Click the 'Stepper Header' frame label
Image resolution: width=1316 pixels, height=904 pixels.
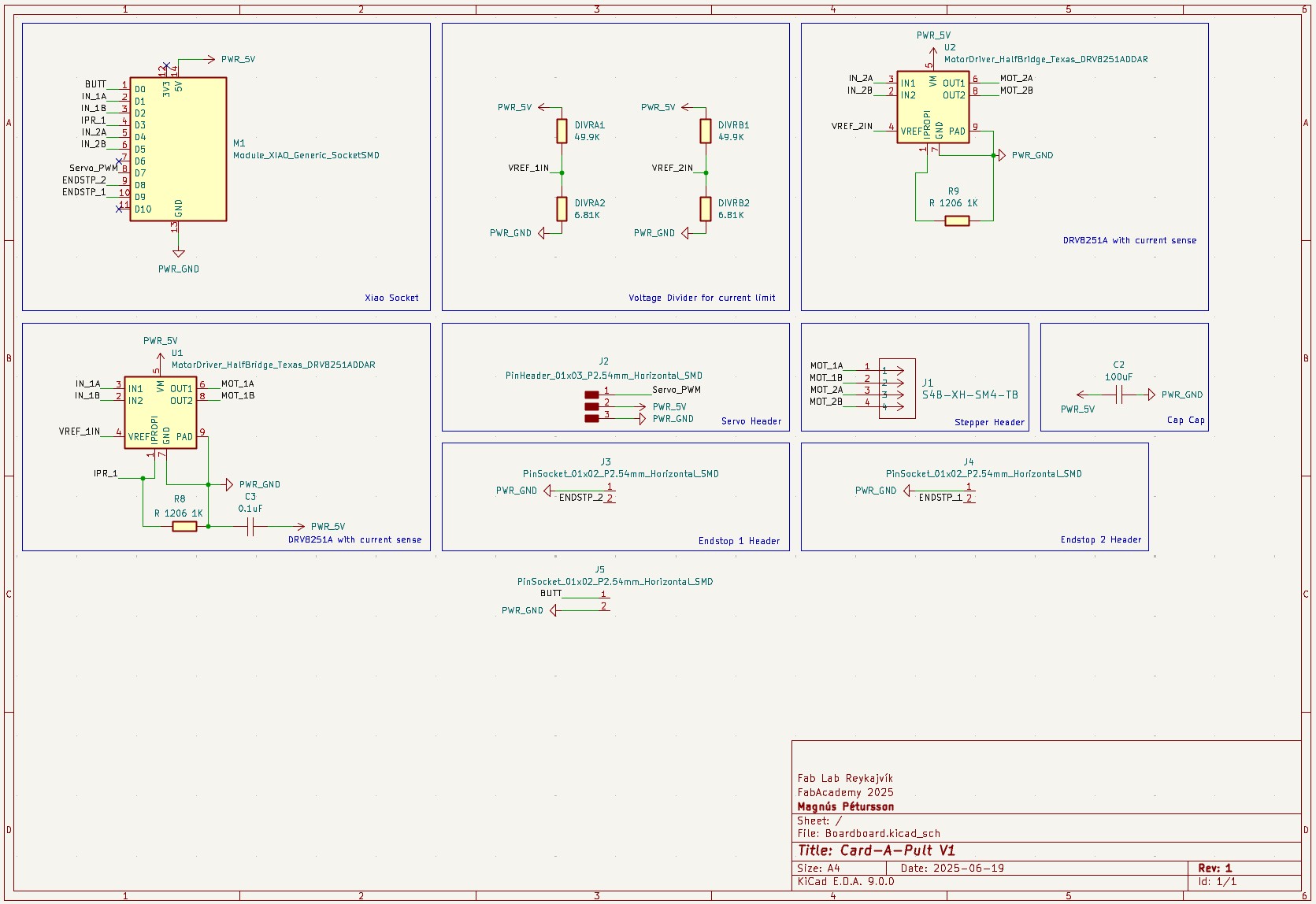click(989, 422)
